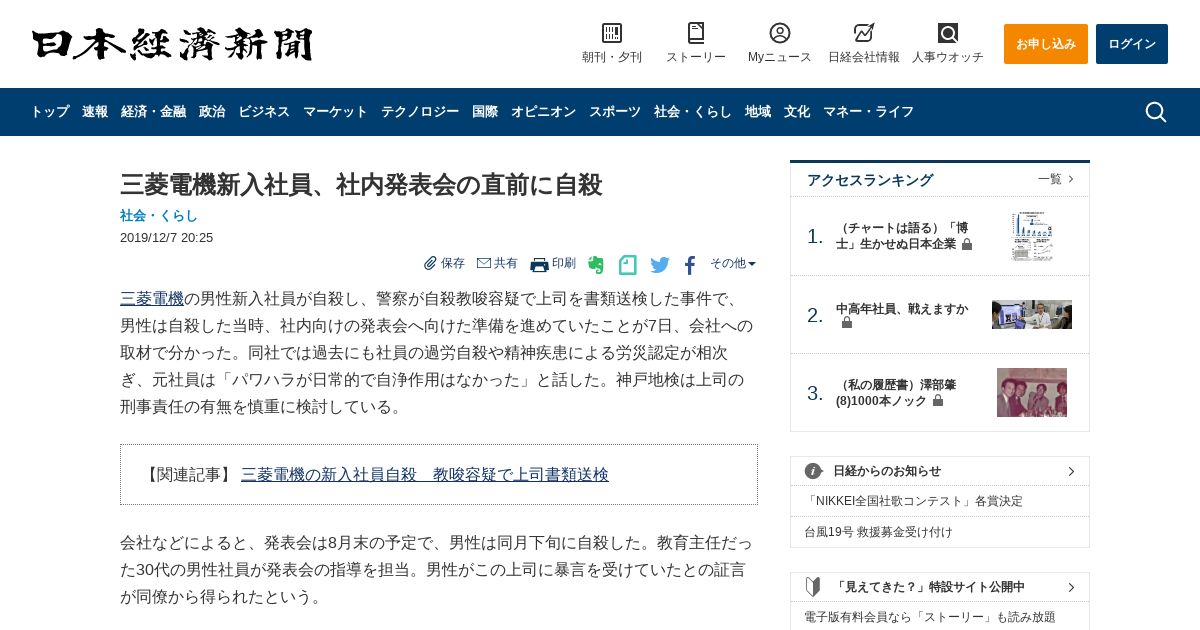Go to トップ in navigation
The height and width of the screenshot is (630, 1200).
[50, 112]
